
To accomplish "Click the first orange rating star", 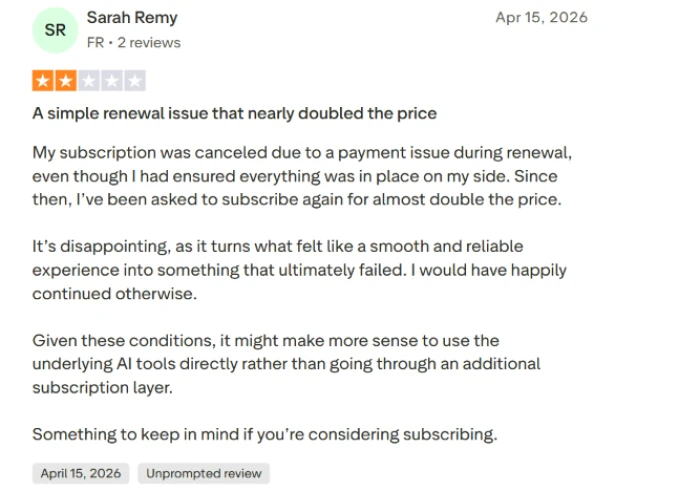I will (x=43, y=81).
